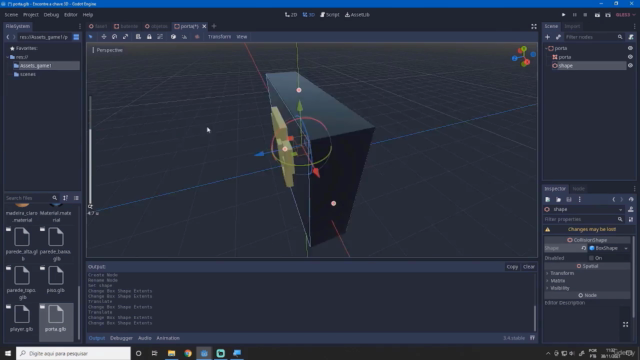The image size is (640, 360).
Task: Switch to the Import tab
Action: pos(572,26)
